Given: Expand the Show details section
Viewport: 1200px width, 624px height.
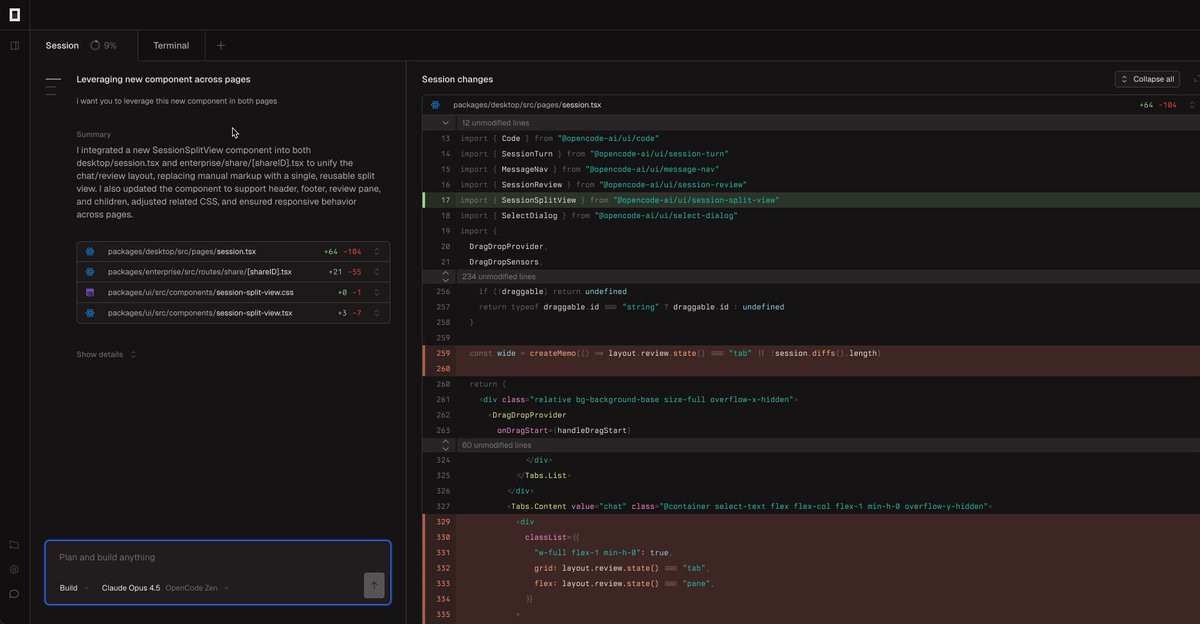Looking at the screenshot, I should click(x=105, y=354).
